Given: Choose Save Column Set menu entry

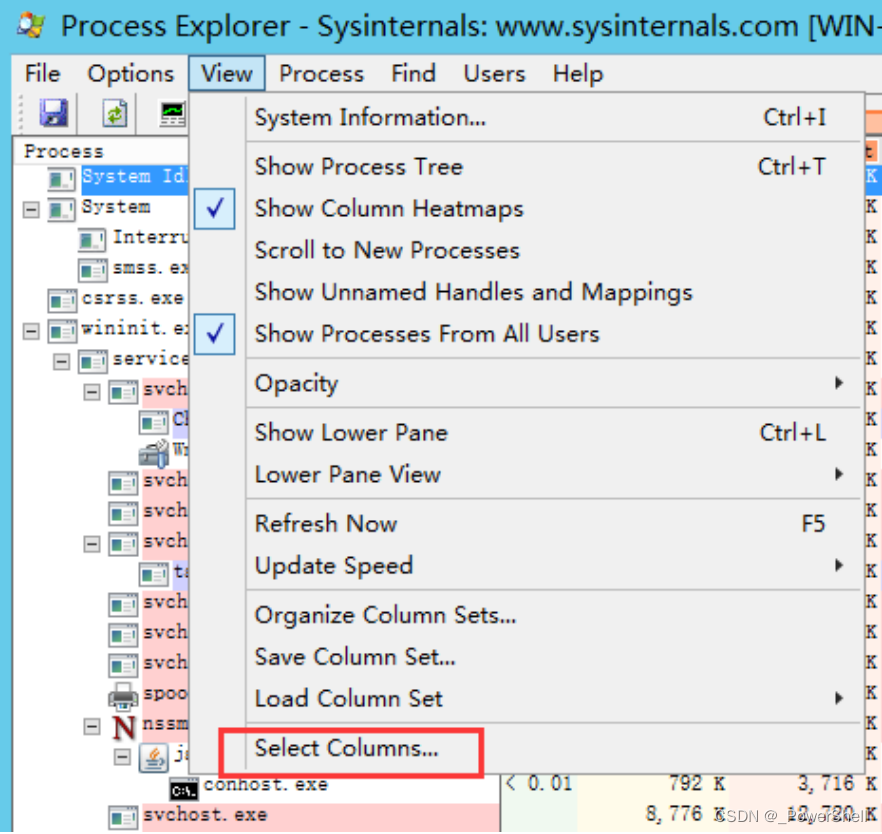Looking at the screenshot, I should click(526, 657).
